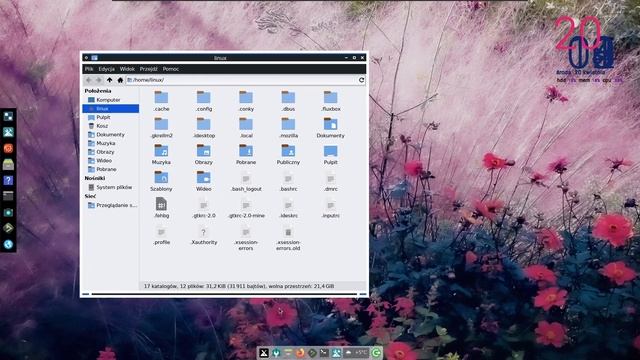
Task: Select the .idesktop folder icon
Action: pos(203,124)
